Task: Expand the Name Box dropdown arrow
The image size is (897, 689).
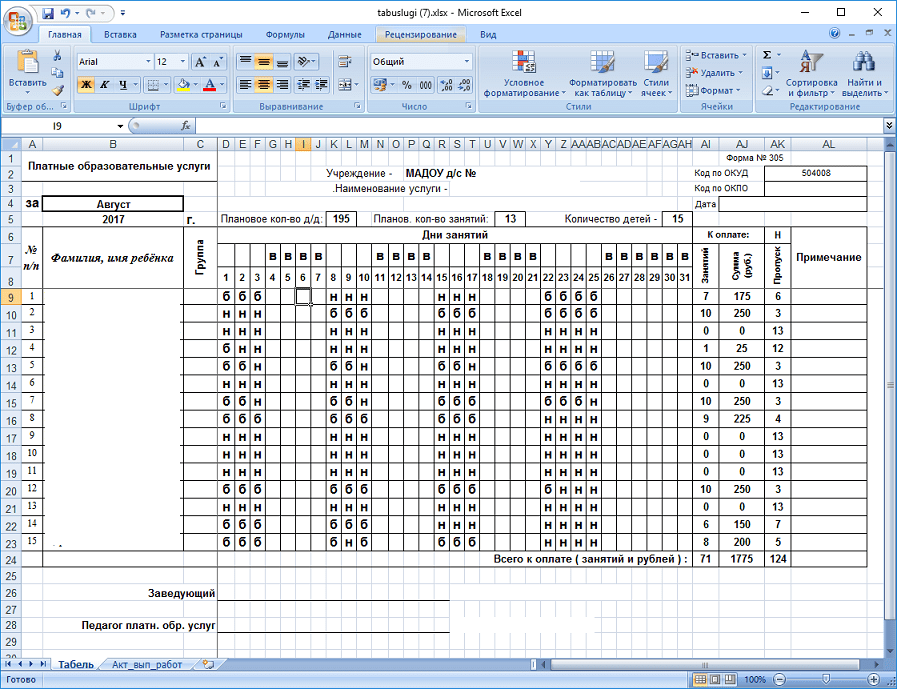Action: point(121,126)
